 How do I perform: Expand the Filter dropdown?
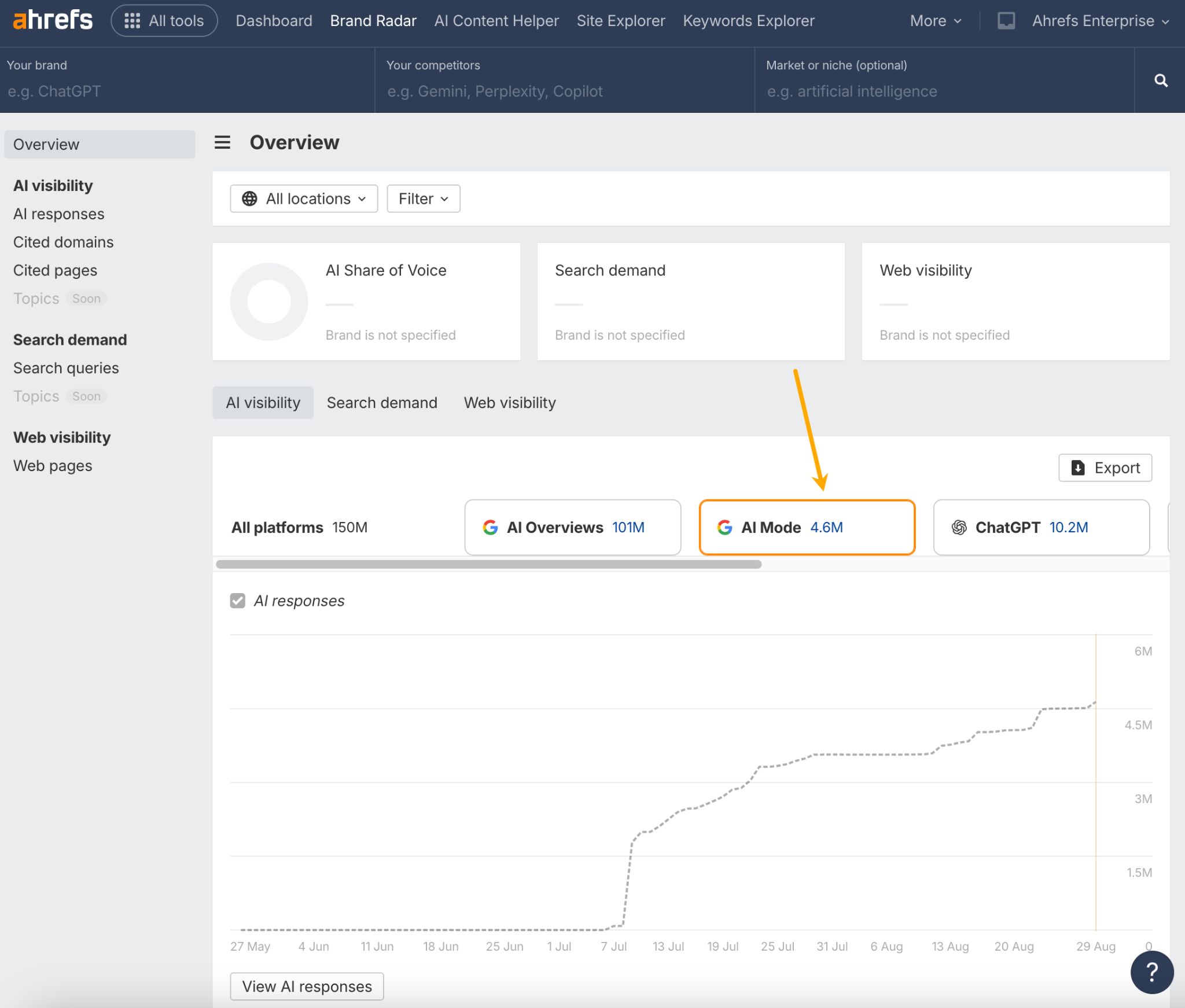click(x=423, y=198)
